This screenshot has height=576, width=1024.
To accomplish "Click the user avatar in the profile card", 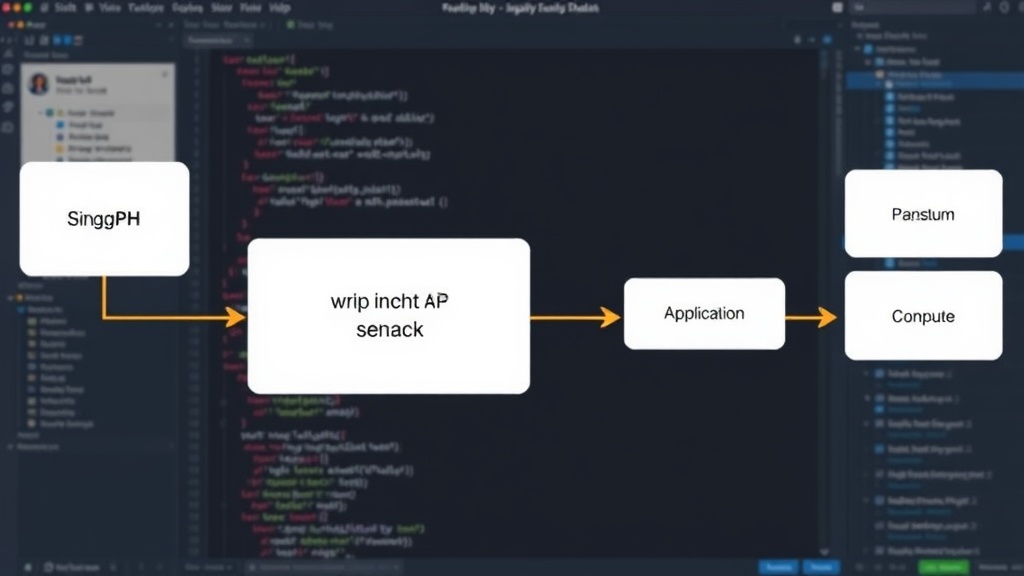I will (x=39, y=84).
